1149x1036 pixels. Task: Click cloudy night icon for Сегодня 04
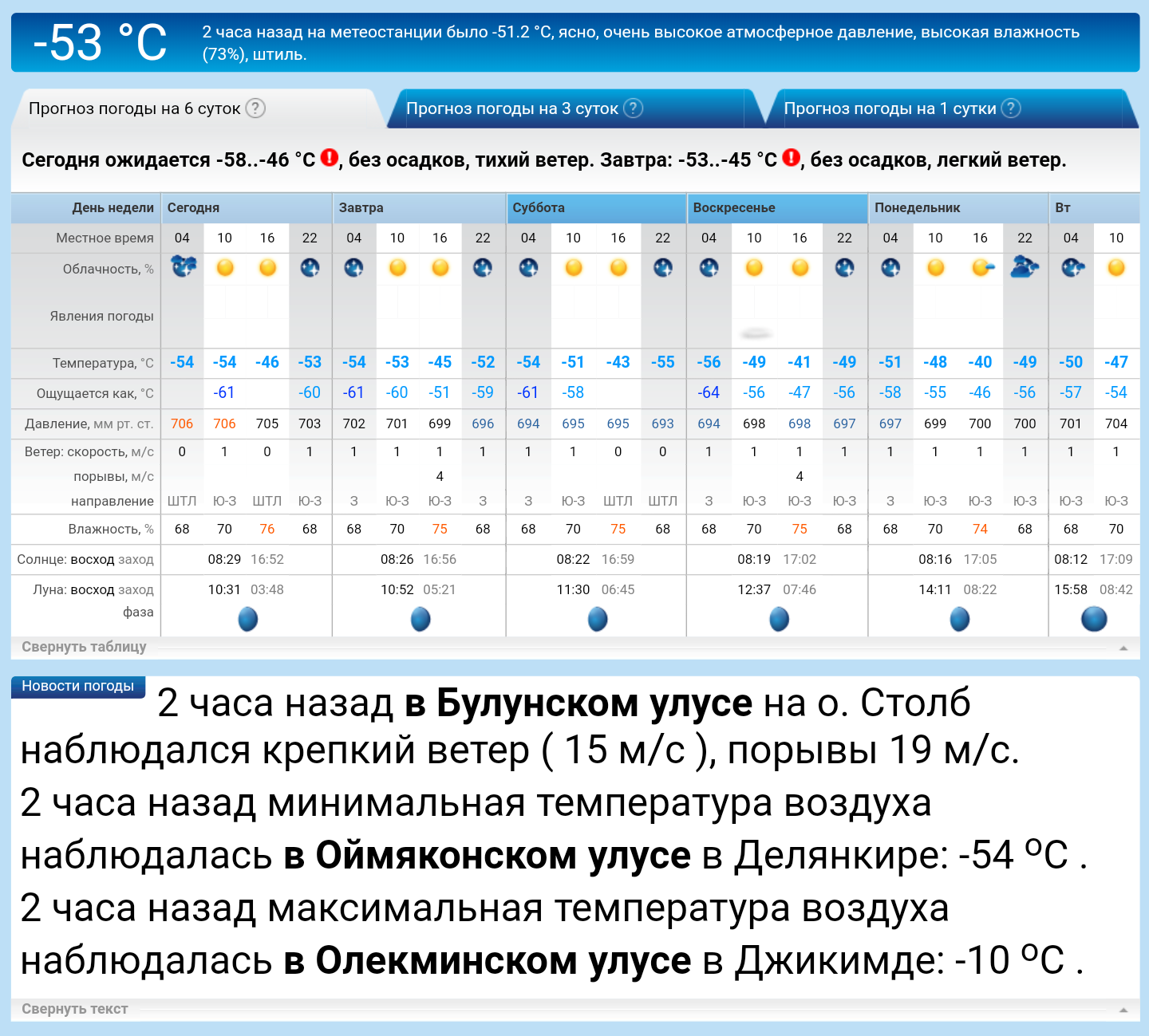point(183,266)
